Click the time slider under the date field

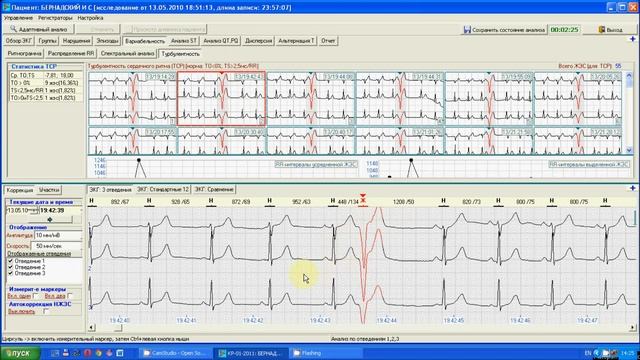pos(50,220)
